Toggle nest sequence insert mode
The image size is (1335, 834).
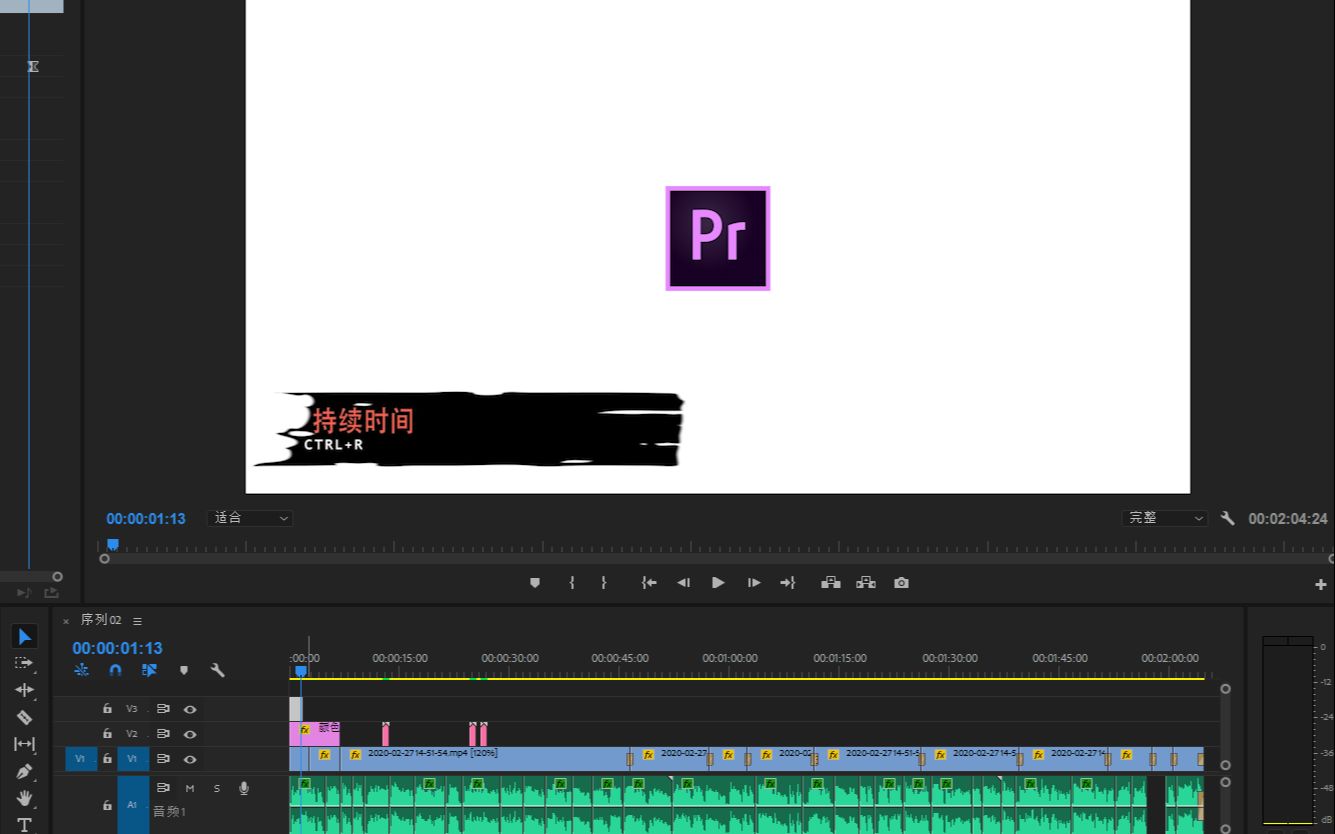81,670
